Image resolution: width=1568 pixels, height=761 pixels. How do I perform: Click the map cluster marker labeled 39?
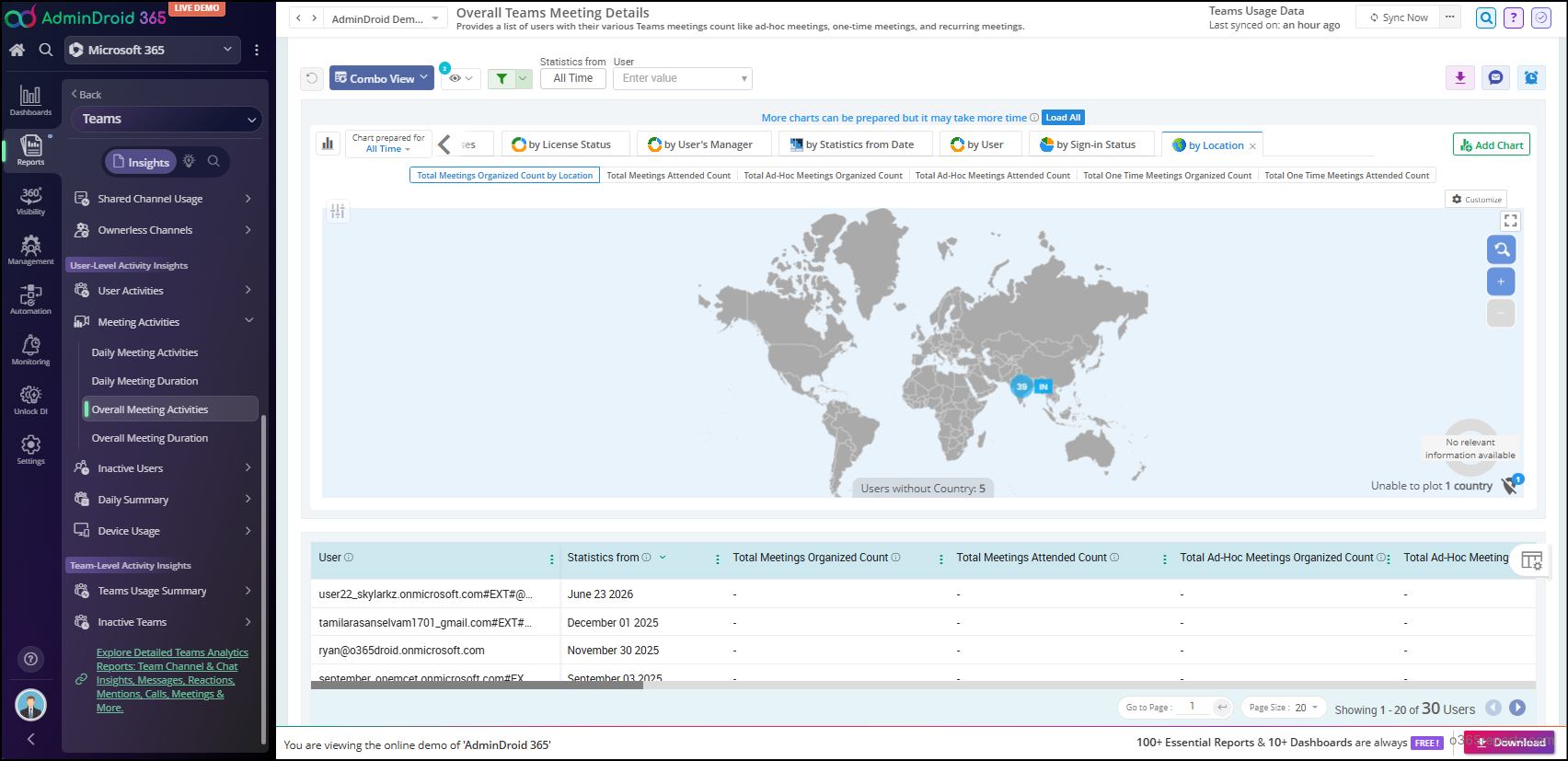[x=1021, y=386]
